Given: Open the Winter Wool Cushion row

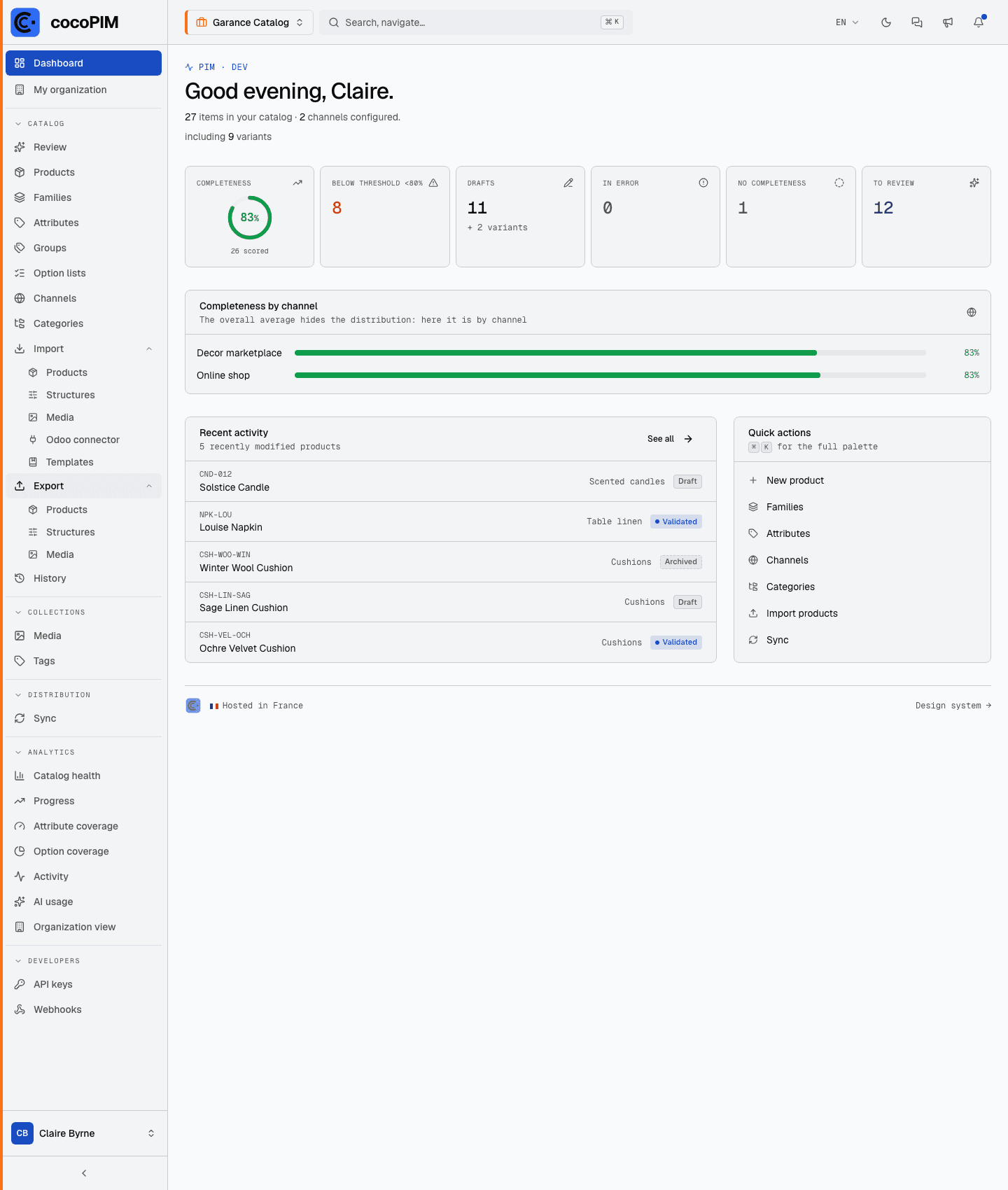Looking at the screenshot, I should [451, 562].
